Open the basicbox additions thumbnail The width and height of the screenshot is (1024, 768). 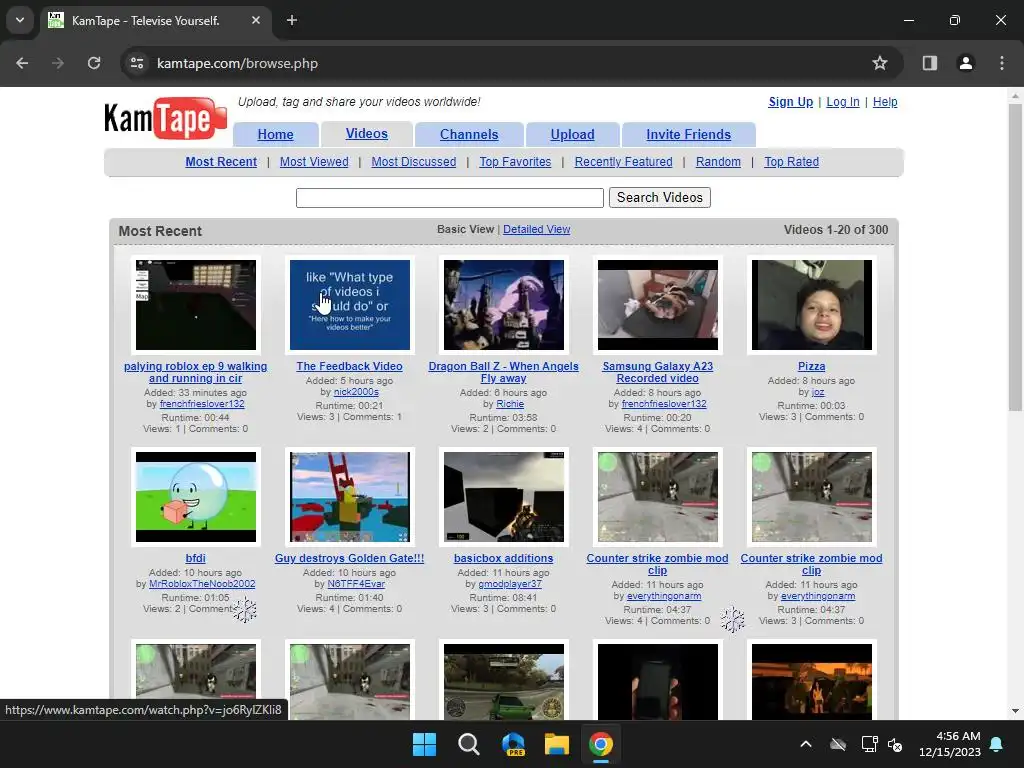tap(504, 497)
